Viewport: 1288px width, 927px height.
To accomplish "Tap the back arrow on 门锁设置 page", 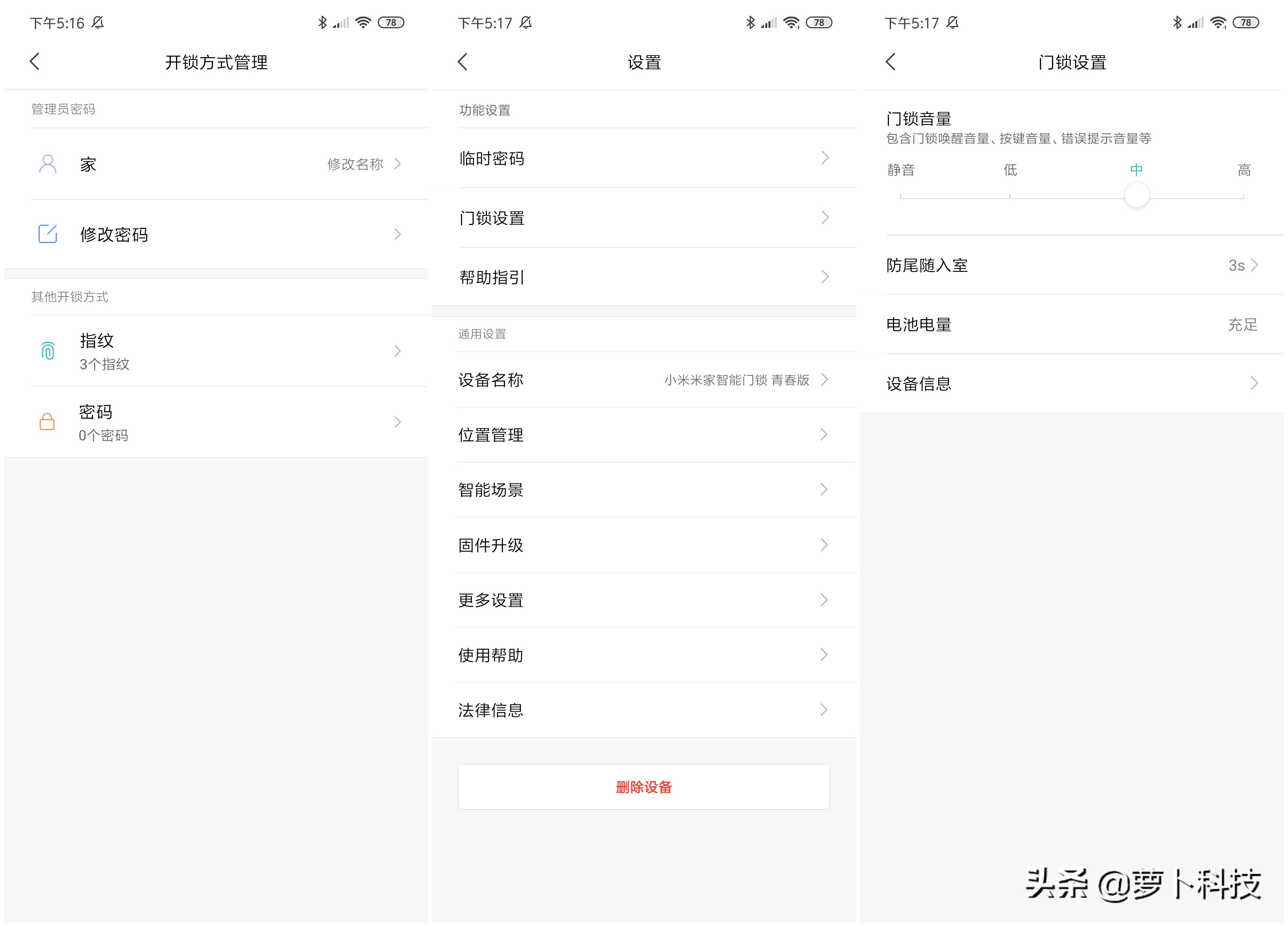I will click(x=891, y=61).
